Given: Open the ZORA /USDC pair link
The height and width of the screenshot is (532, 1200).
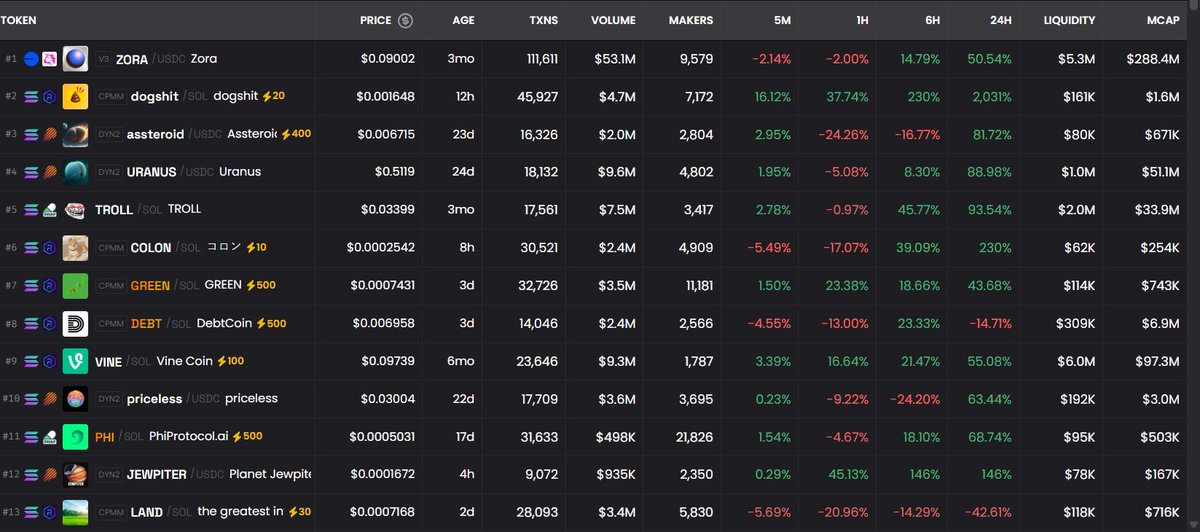Looking at the screenshot, I should (150, 59).
